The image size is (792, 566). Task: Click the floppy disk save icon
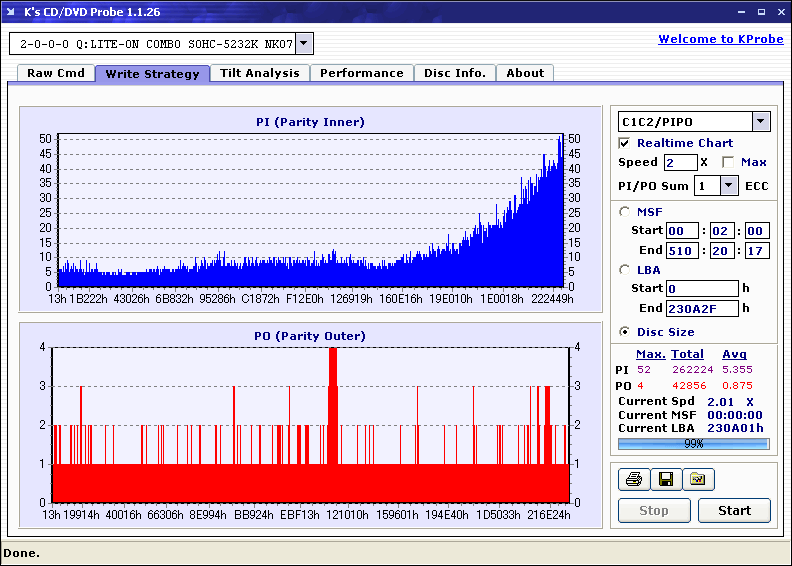click(665, 480)
